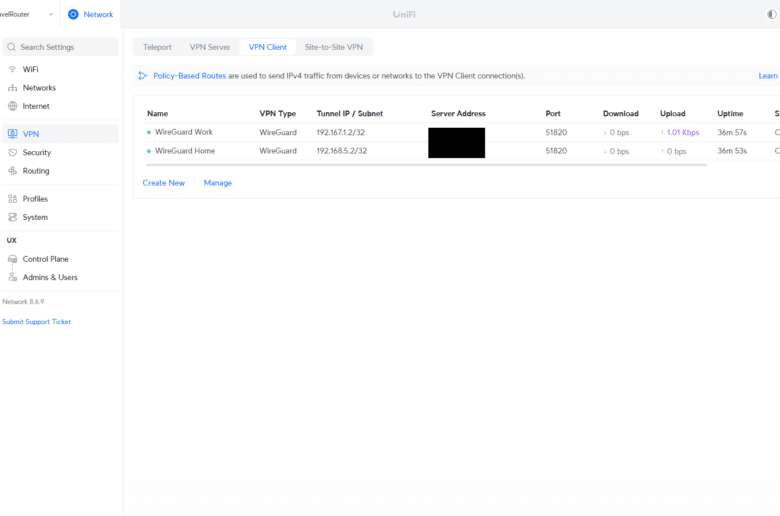Click the Server Address column header
Screen dimensions: 780x516
coord(458,113)
